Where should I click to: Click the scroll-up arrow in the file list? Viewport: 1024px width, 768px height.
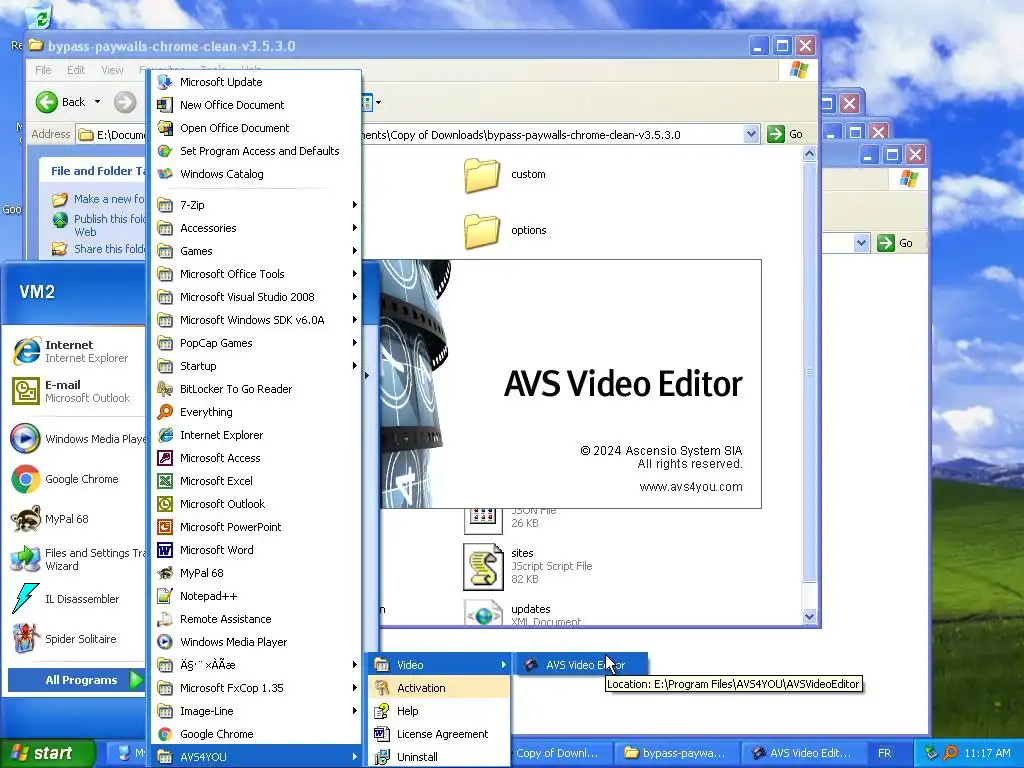point(809,154)
